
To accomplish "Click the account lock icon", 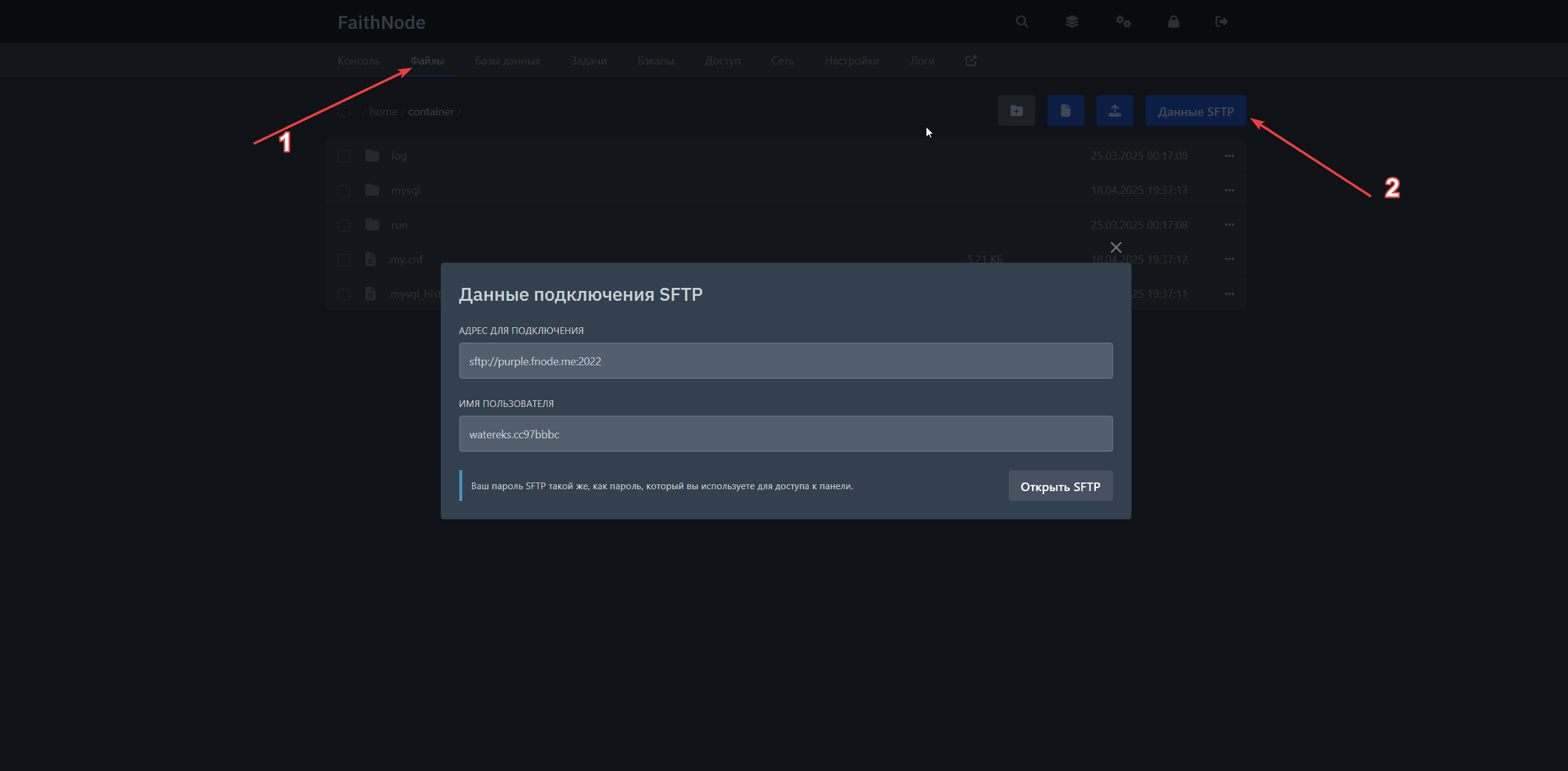I will 1173,22.
